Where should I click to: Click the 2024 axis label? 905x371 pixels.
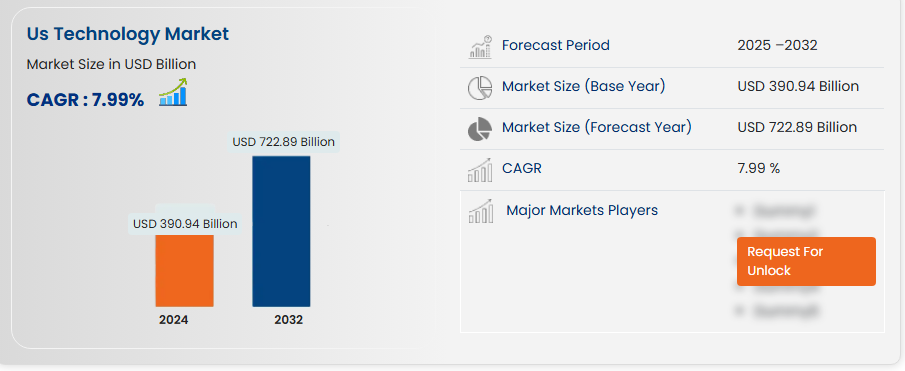[x=174, y=320]
